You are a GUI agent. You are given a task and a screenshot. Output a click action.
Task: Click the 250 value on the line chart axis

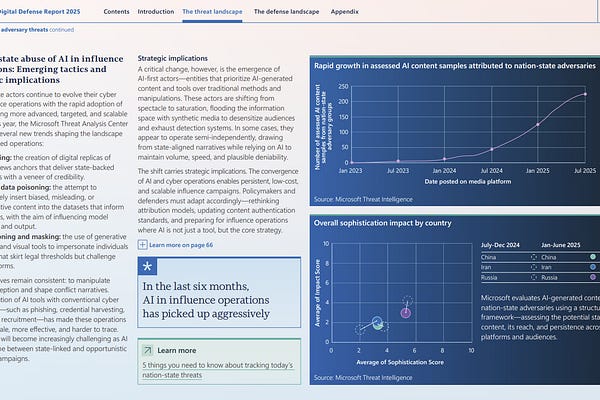343,87
